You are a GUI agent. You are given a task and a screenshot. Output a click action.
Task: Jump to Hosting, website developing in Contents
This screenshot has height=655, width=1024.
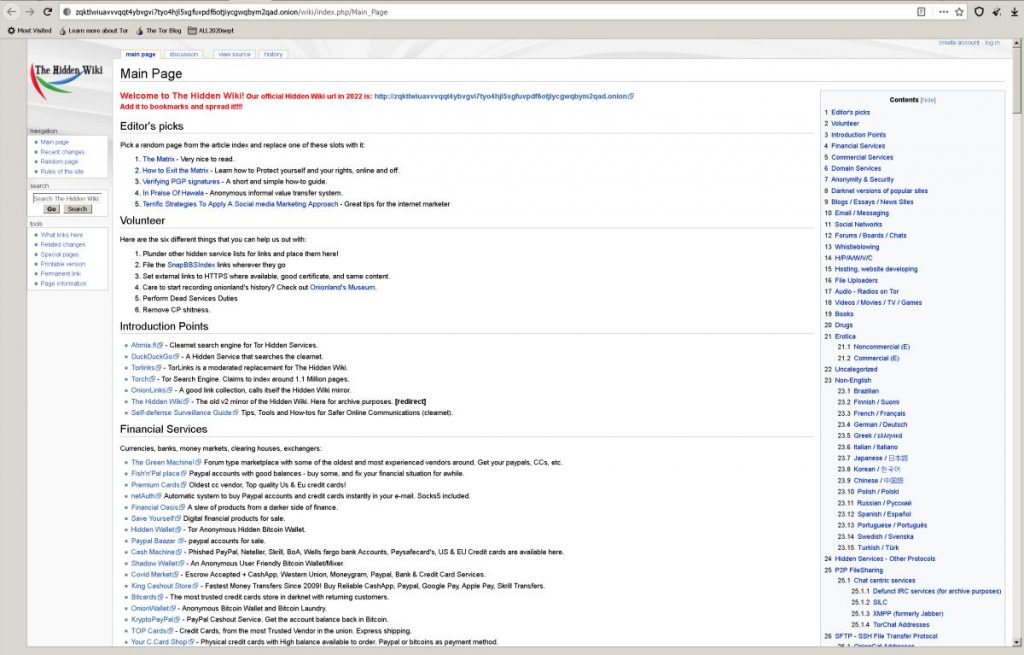(876, 269)
